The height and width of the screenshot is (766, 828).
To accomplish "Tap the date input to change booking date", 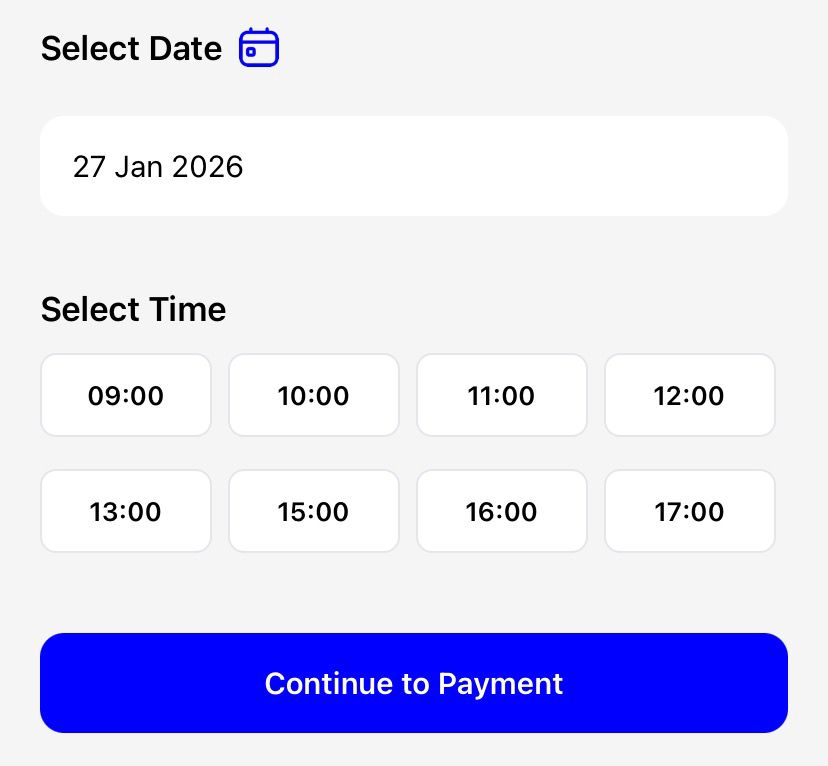I will pyautogui.click(x=414, y=166).
